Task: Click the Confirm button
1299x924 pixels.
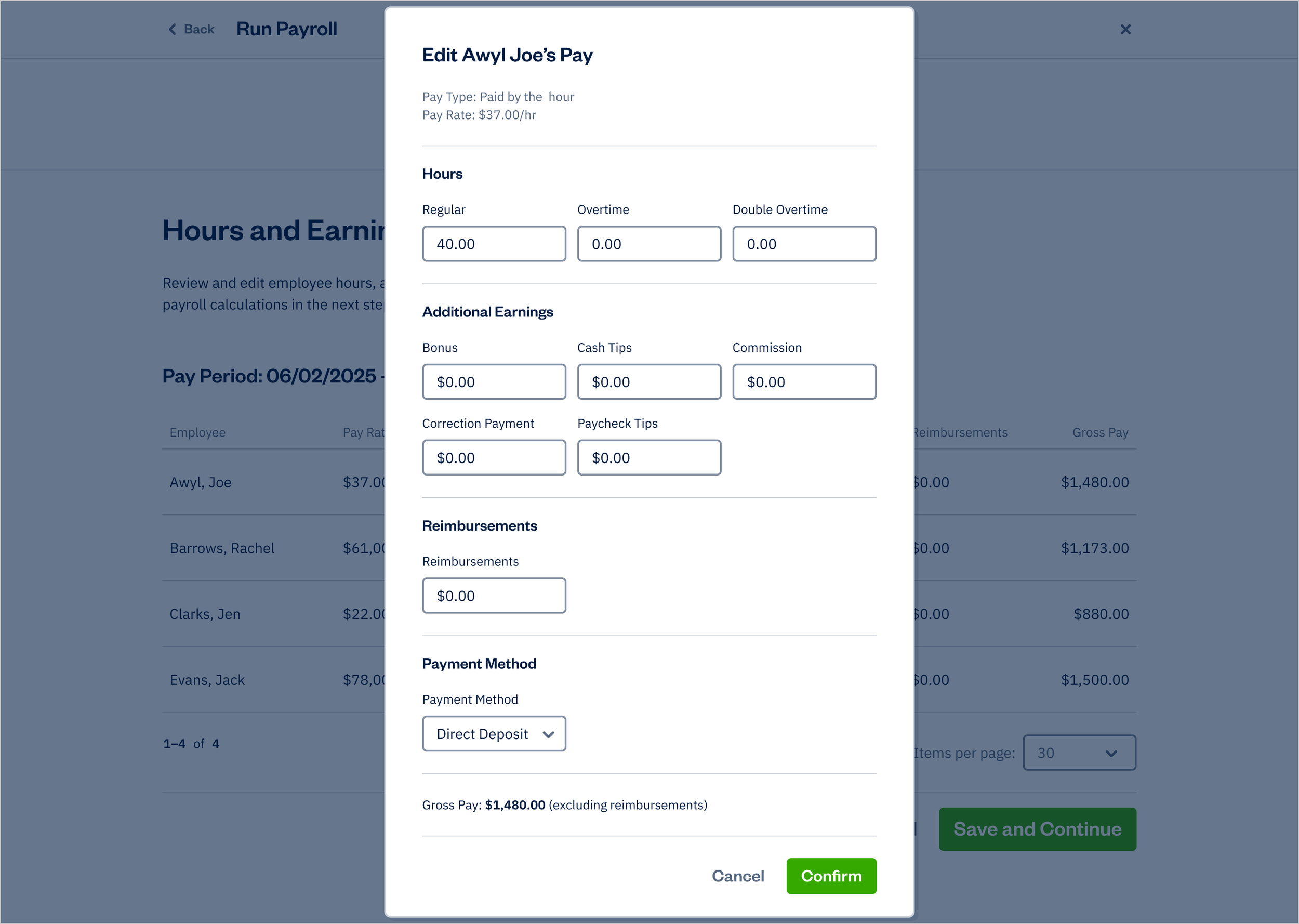Action: click(831, 876)
